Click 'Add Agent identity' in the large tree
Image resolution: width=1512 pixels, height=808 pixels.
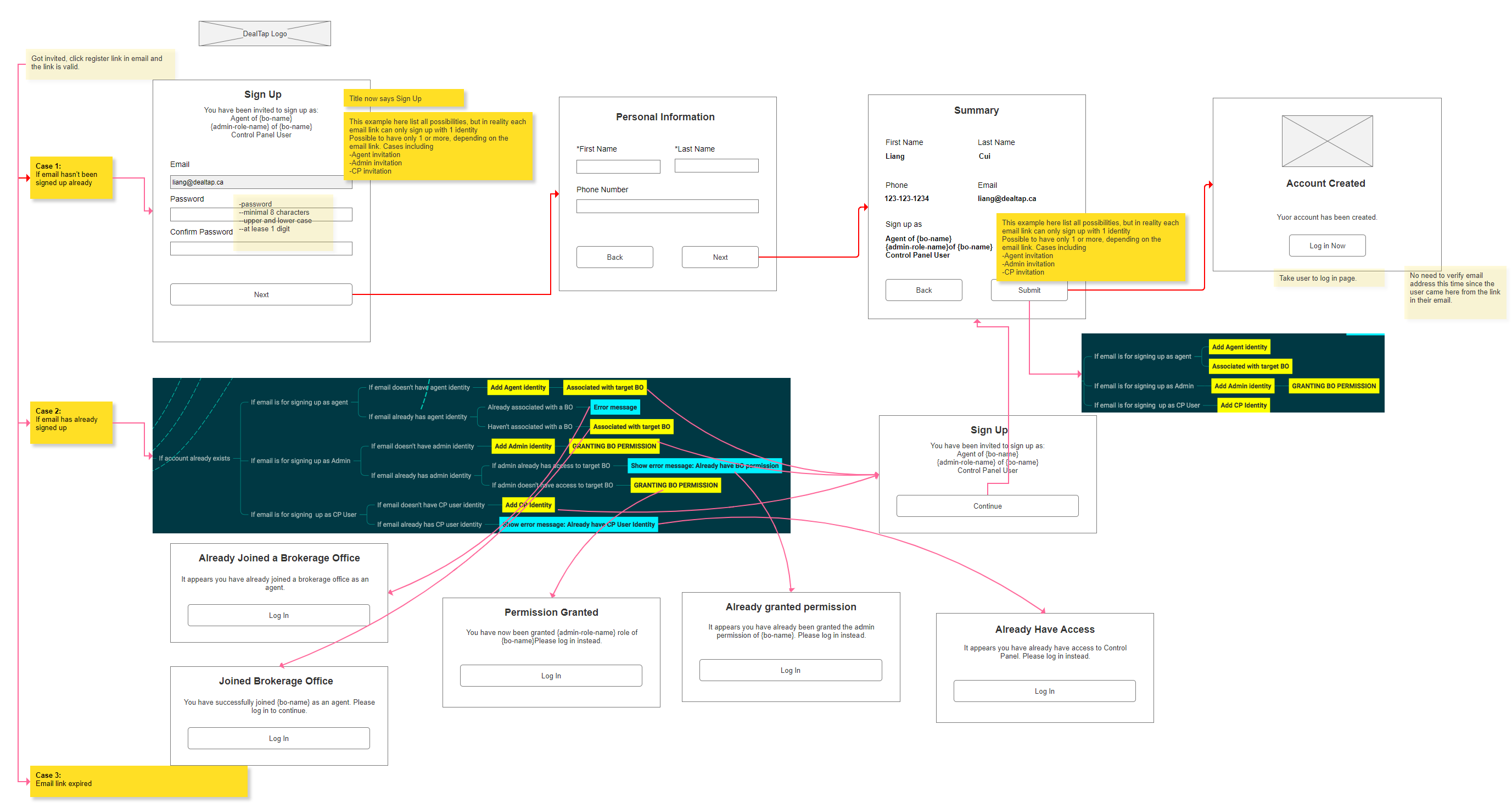point(518,388)
